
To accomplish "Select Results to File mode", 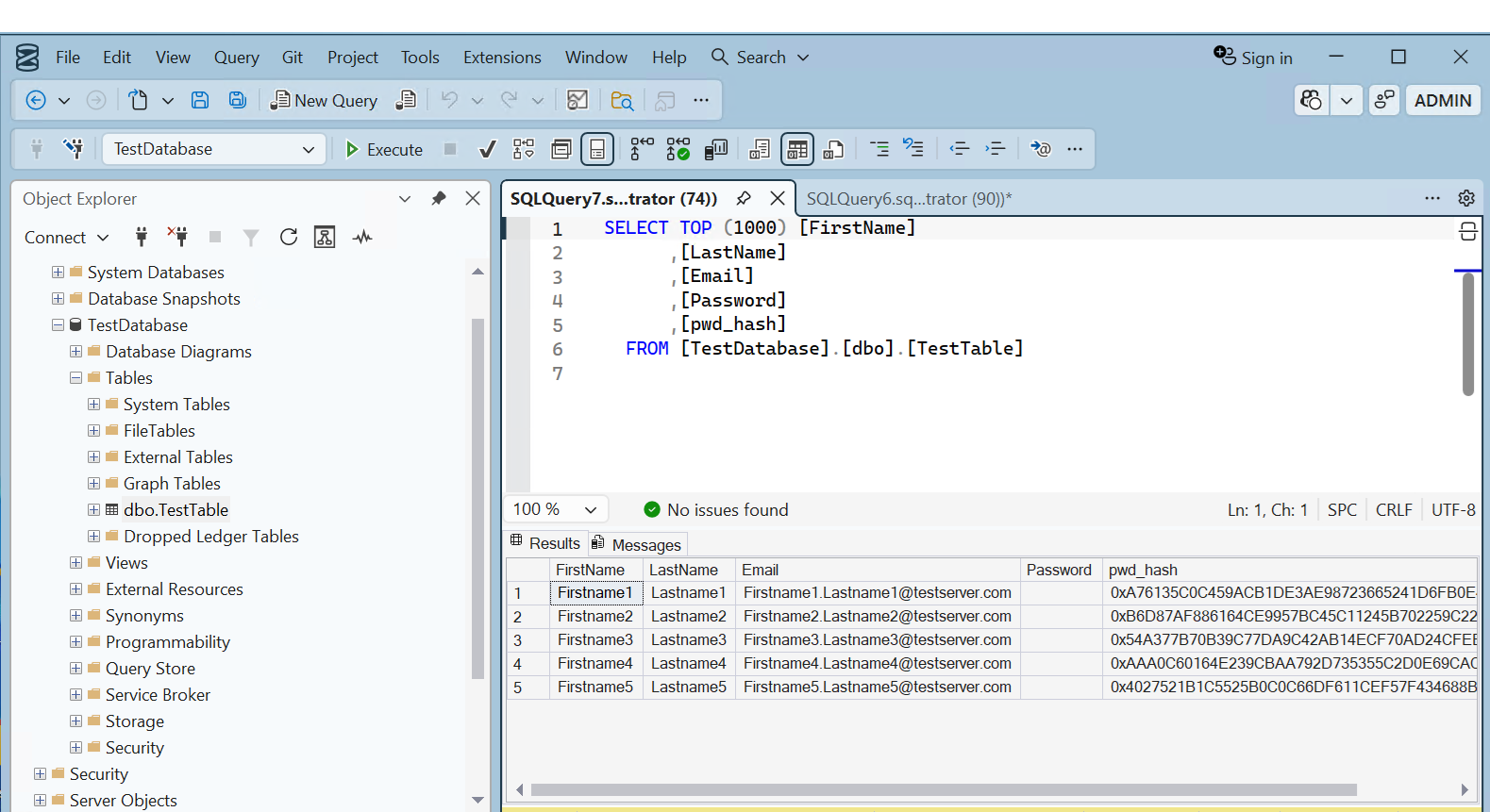I will (833, 149).
